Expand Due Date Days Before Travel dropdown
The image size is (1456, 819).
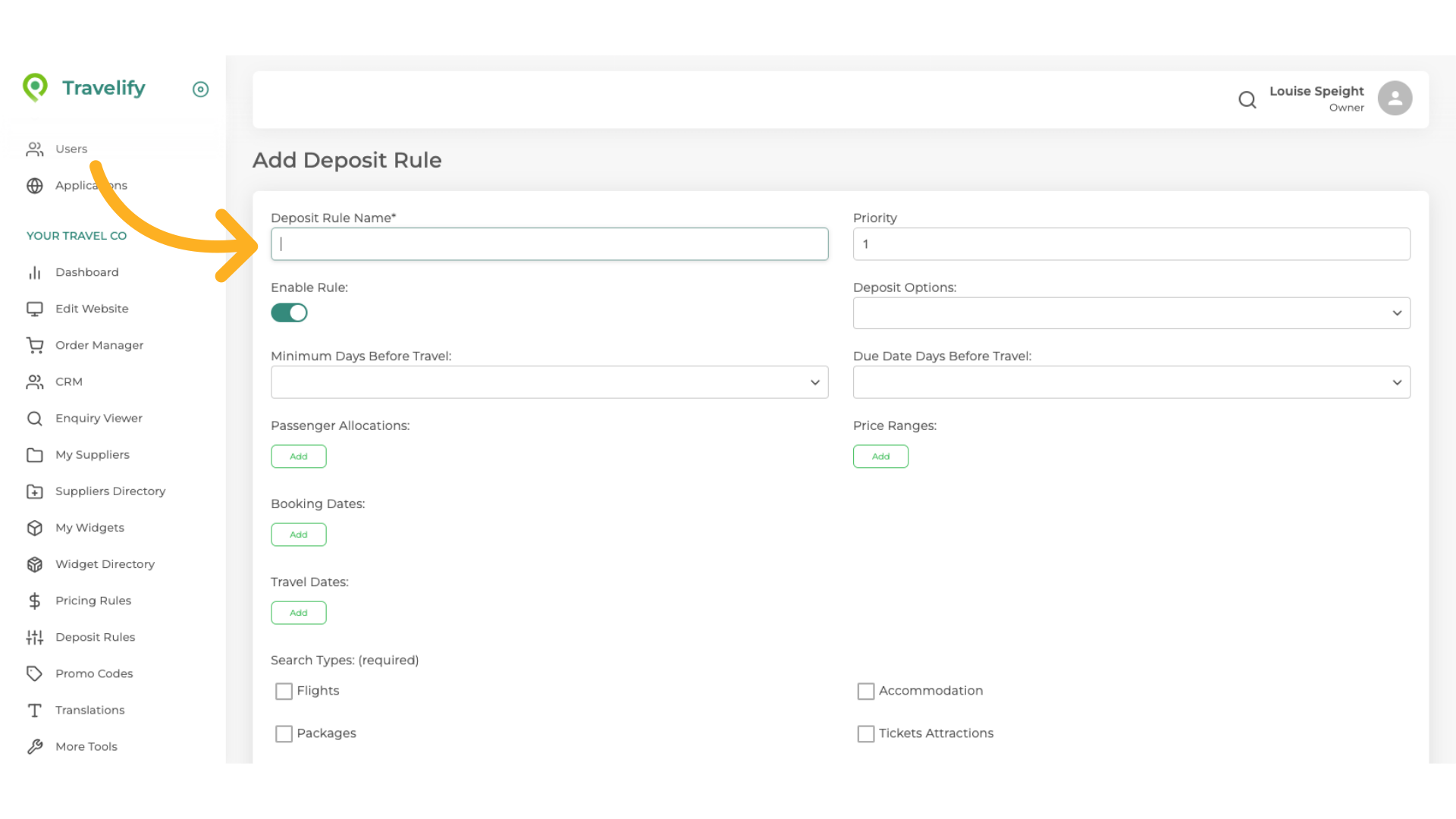point(1131,382)
